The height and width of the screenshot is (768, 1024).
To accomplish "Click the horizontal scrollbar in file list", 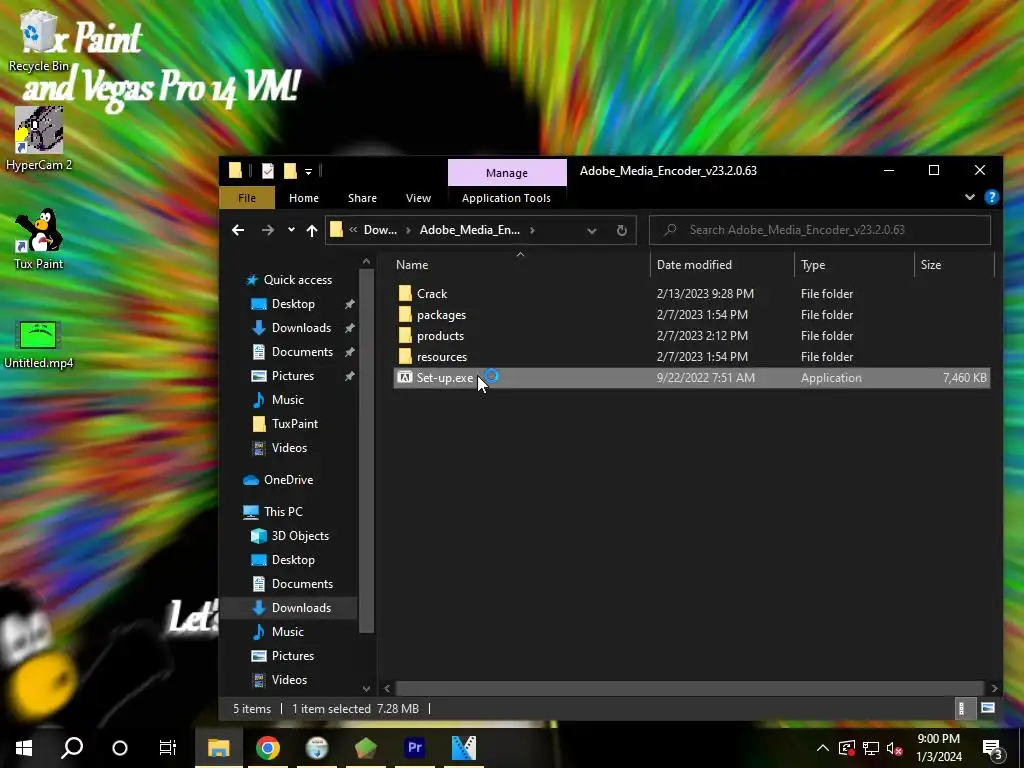I will (x=690, y=688).
